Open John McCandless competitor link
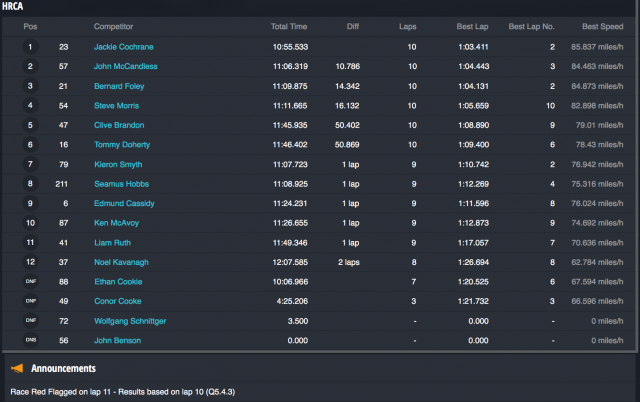640x402 pixels. [x=125, y=66]
